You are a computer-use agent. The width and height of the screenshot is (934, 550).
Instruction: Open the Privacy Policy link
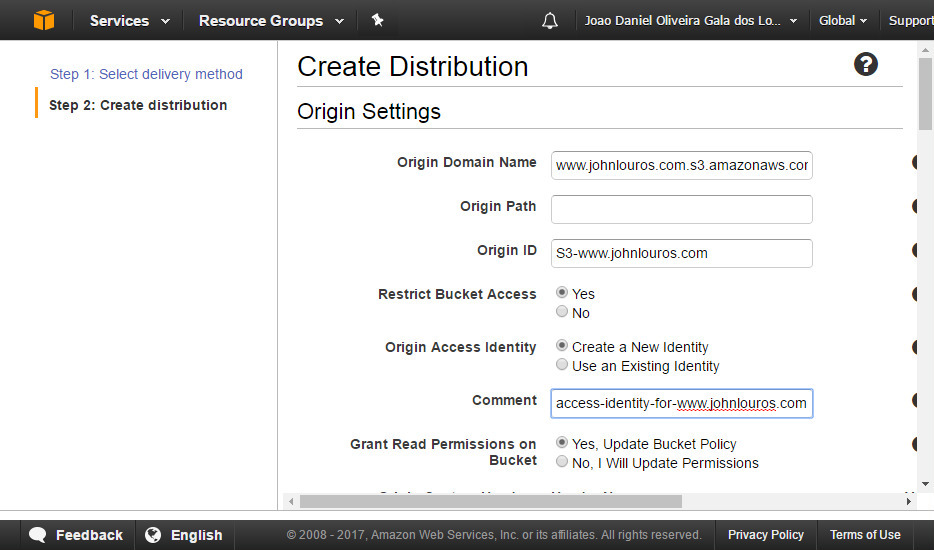pyautogui.click(x=765, y=535)
